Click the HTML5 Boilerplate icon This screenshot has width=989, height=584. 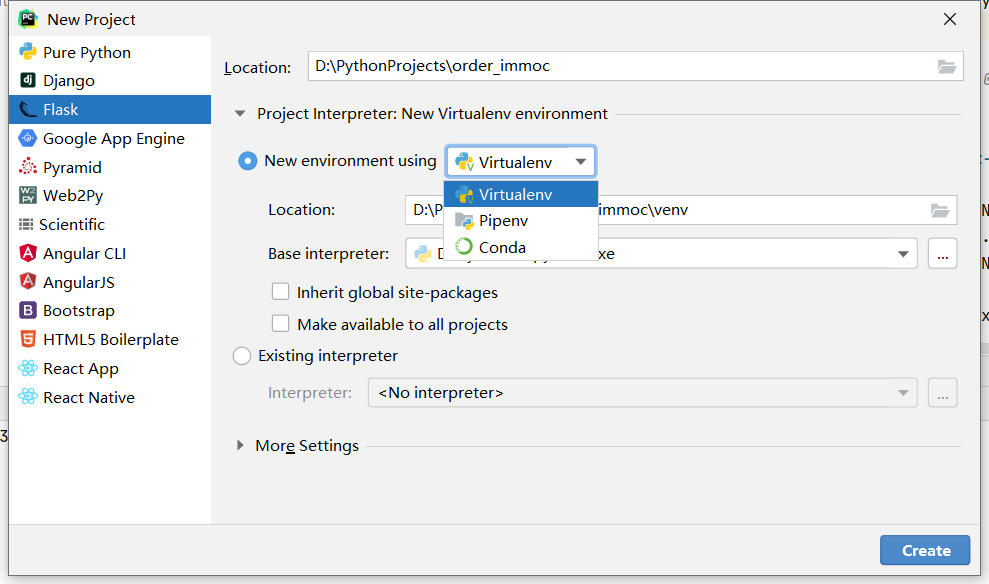click(28, 340)
